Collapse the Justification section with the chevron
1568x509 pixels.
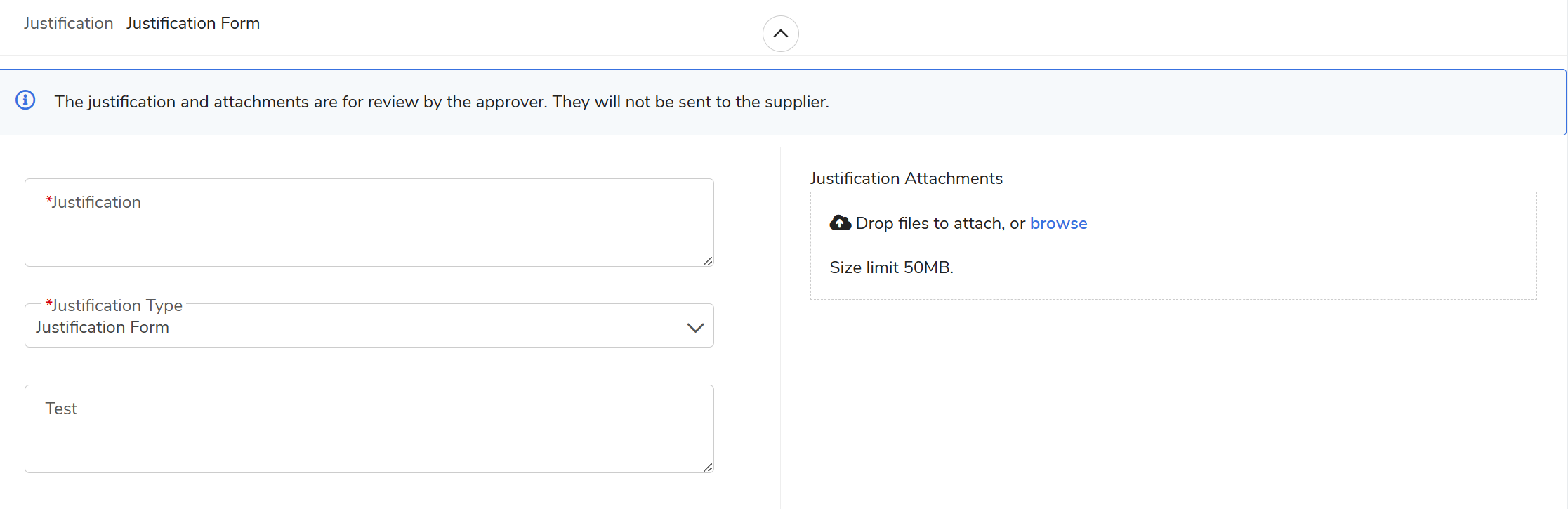(x=780, y=34)
